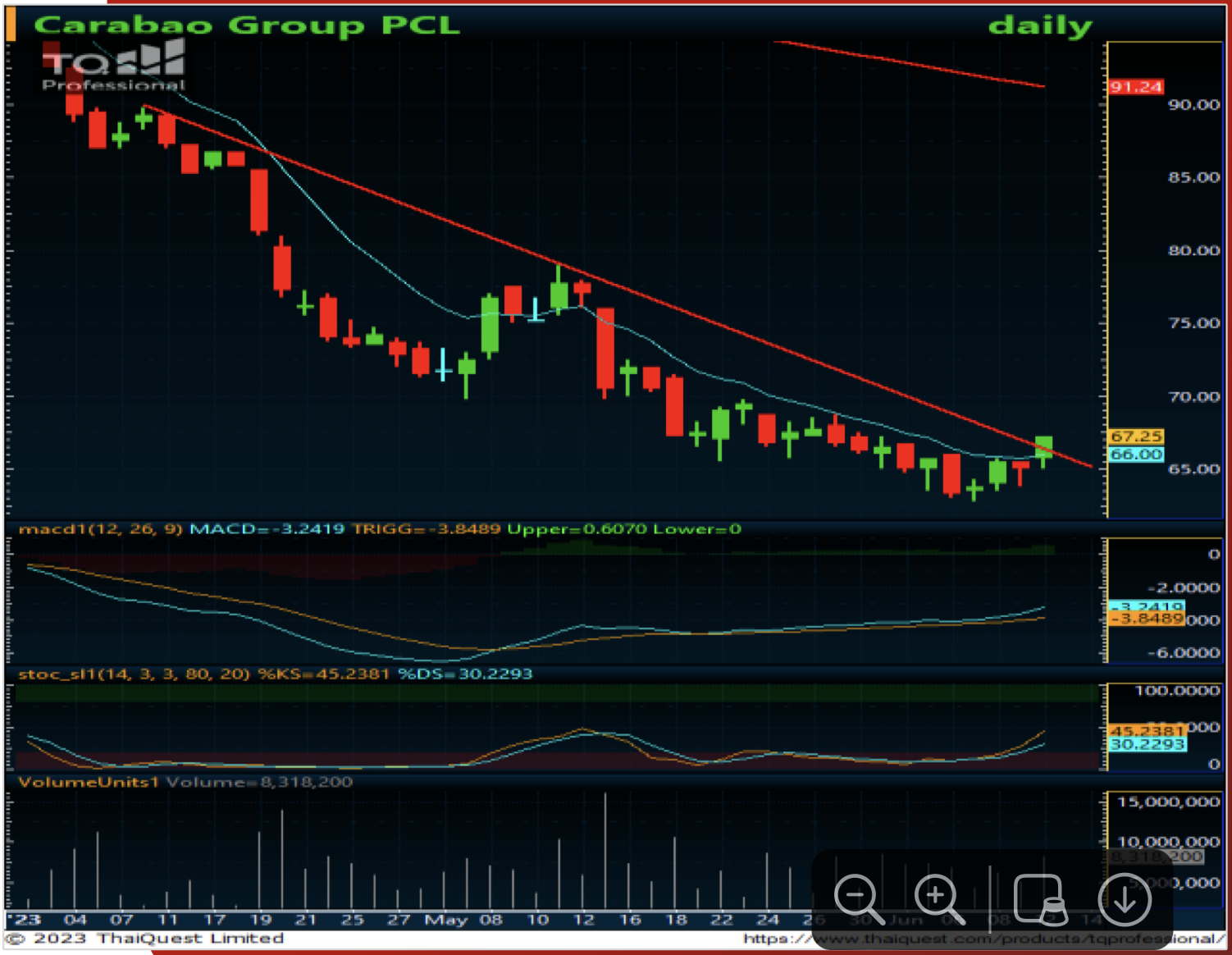Select the cyan 66.00 price tag

(1136, 455)
